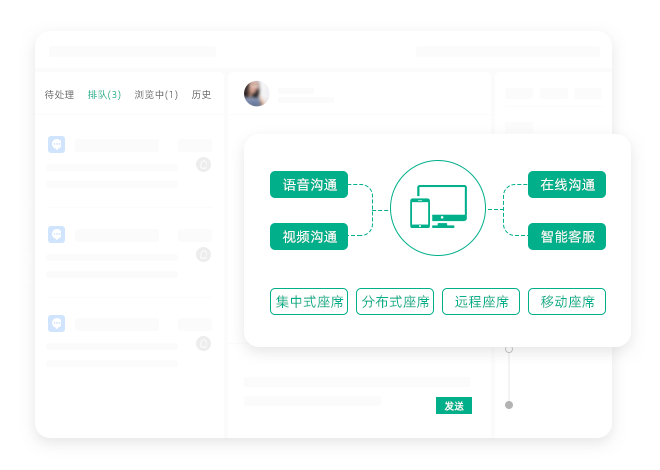Open the 浏览中(1) tab
The height and width of the screenshot is (470, 660).
[x=156, y=95]
